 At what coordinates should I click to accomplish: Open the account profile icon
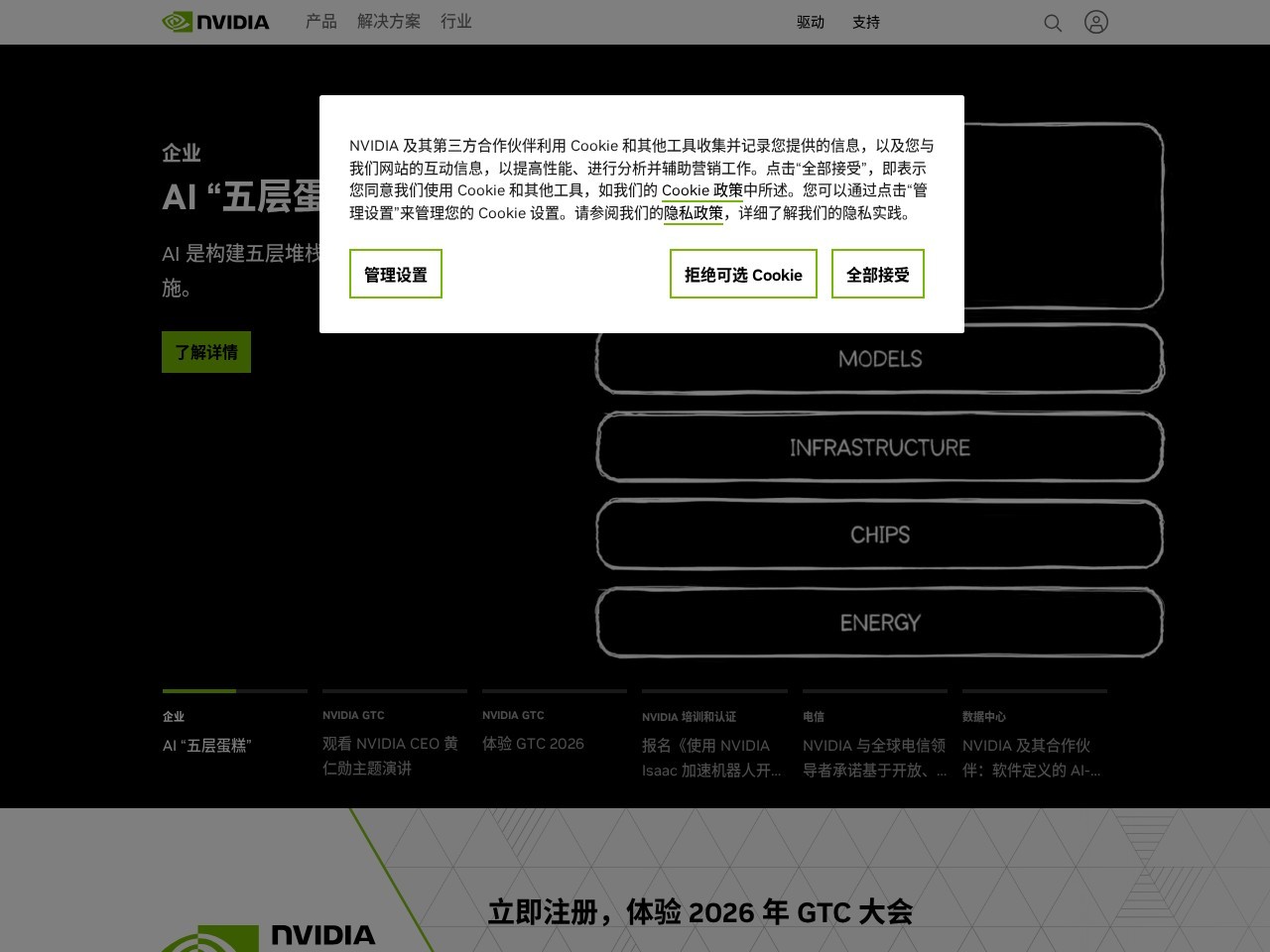(1096, 22)
